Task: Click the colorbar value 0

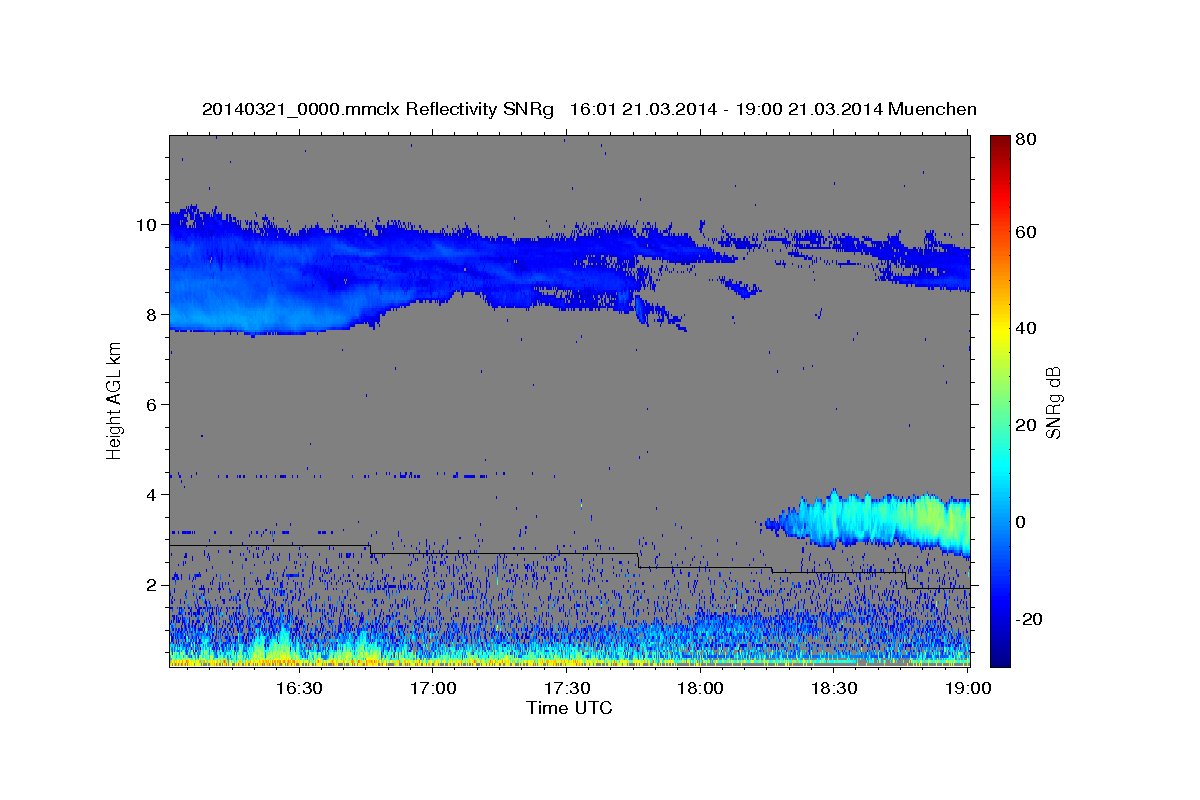Action: [1021, 522]
